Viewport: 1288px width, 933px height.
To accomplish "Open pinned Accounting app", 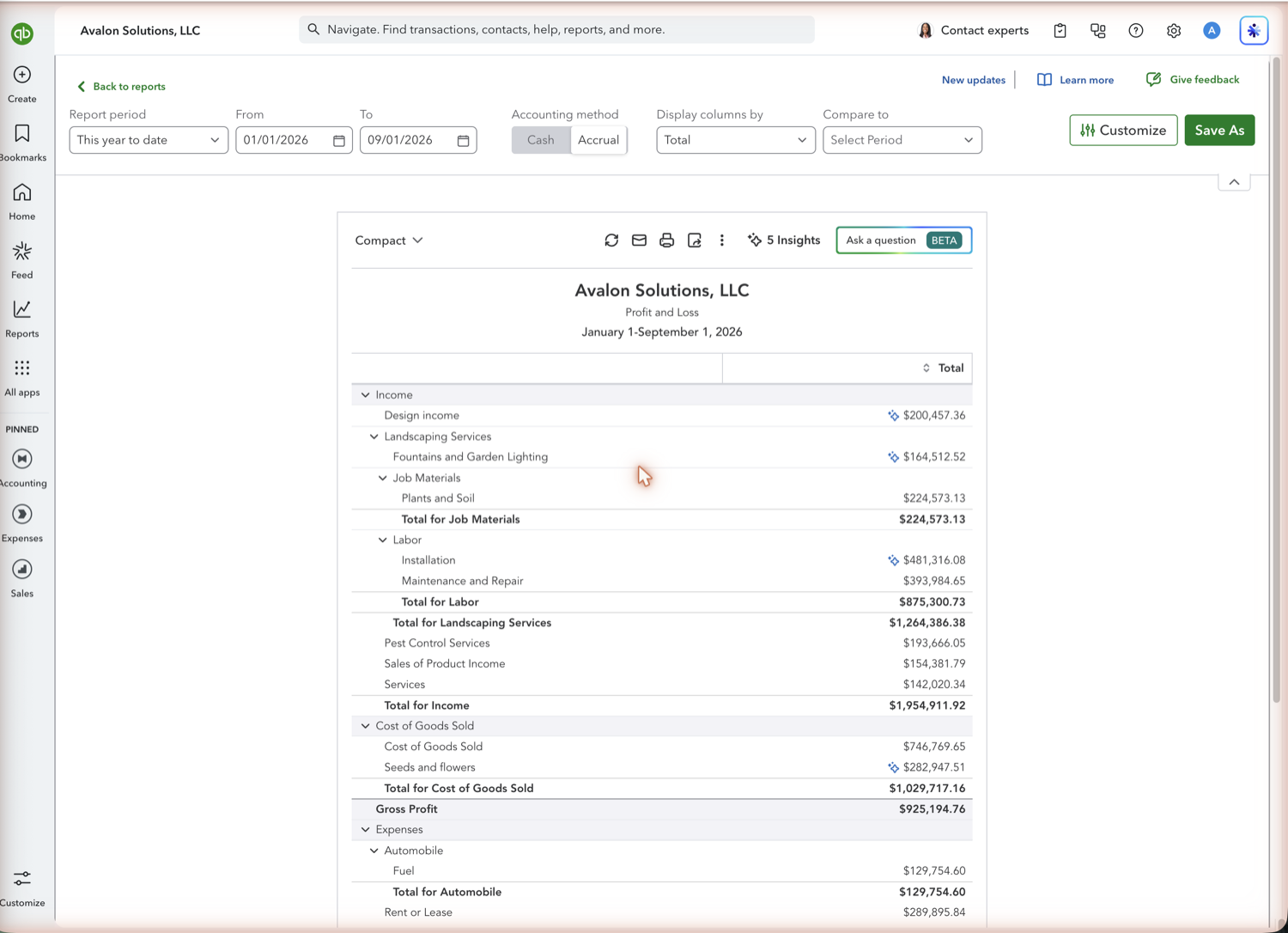I will (22, 468).
